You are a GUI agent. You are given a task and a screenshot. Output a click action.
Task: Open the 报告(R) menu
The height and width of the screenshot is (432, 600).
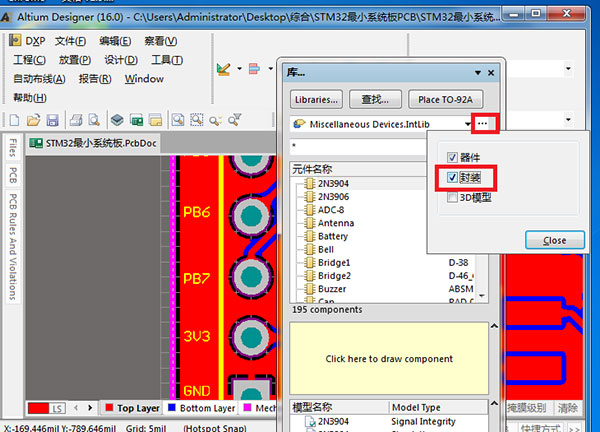[x=95, y=79]
